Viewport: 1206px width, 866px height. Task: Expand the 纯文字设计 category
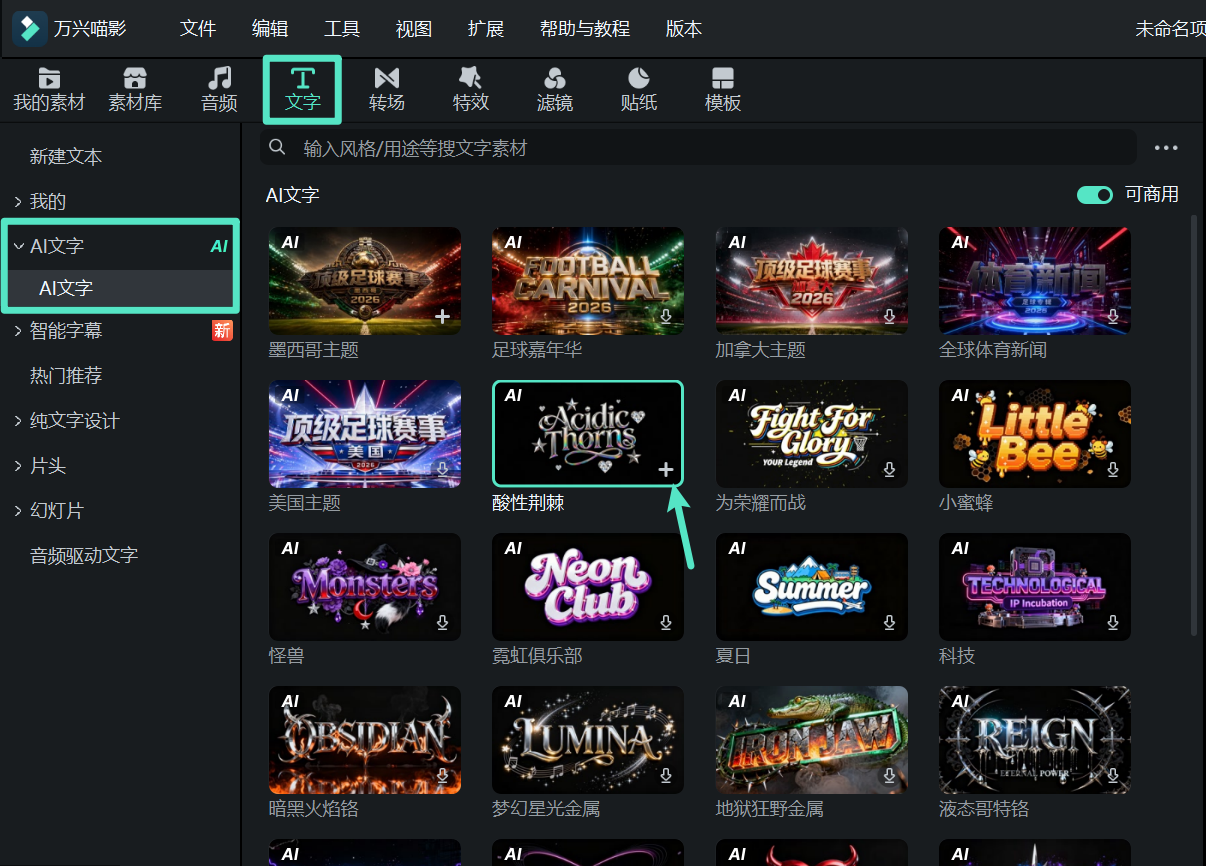[18, 421]
